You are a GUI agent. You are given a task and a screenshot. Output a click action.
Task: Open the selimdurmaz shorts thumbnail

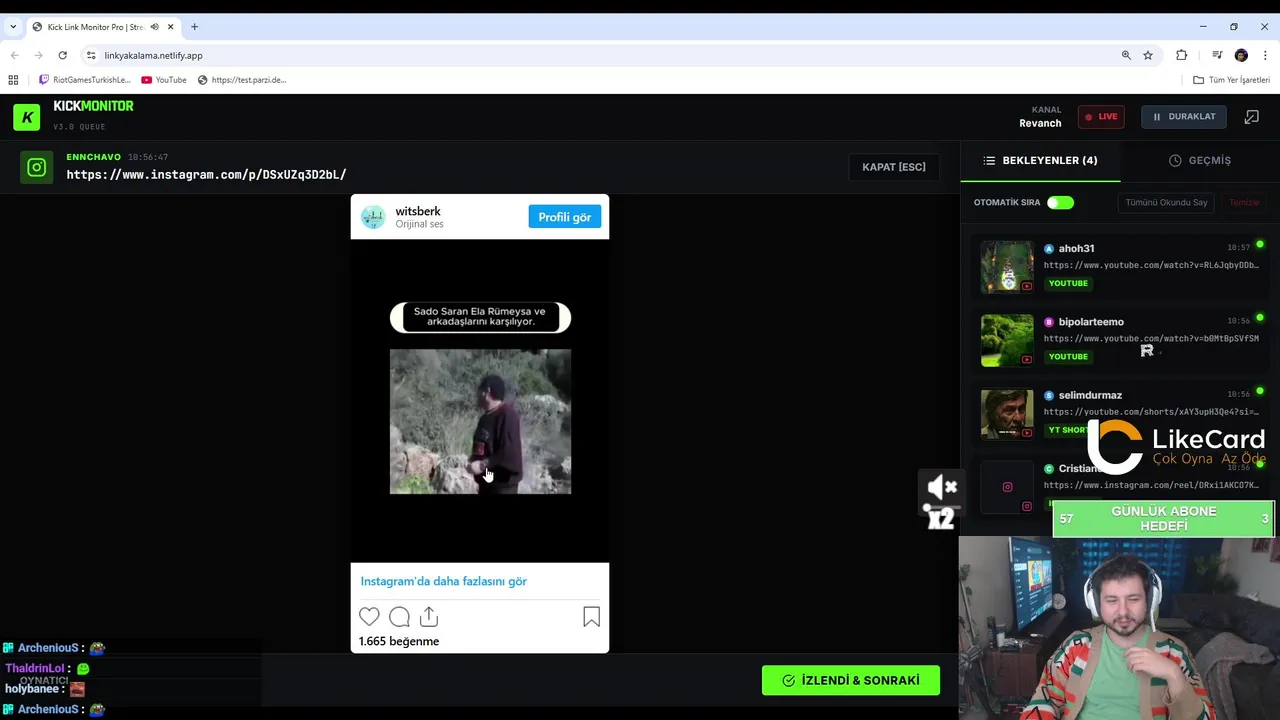(x=1007, y=414)
